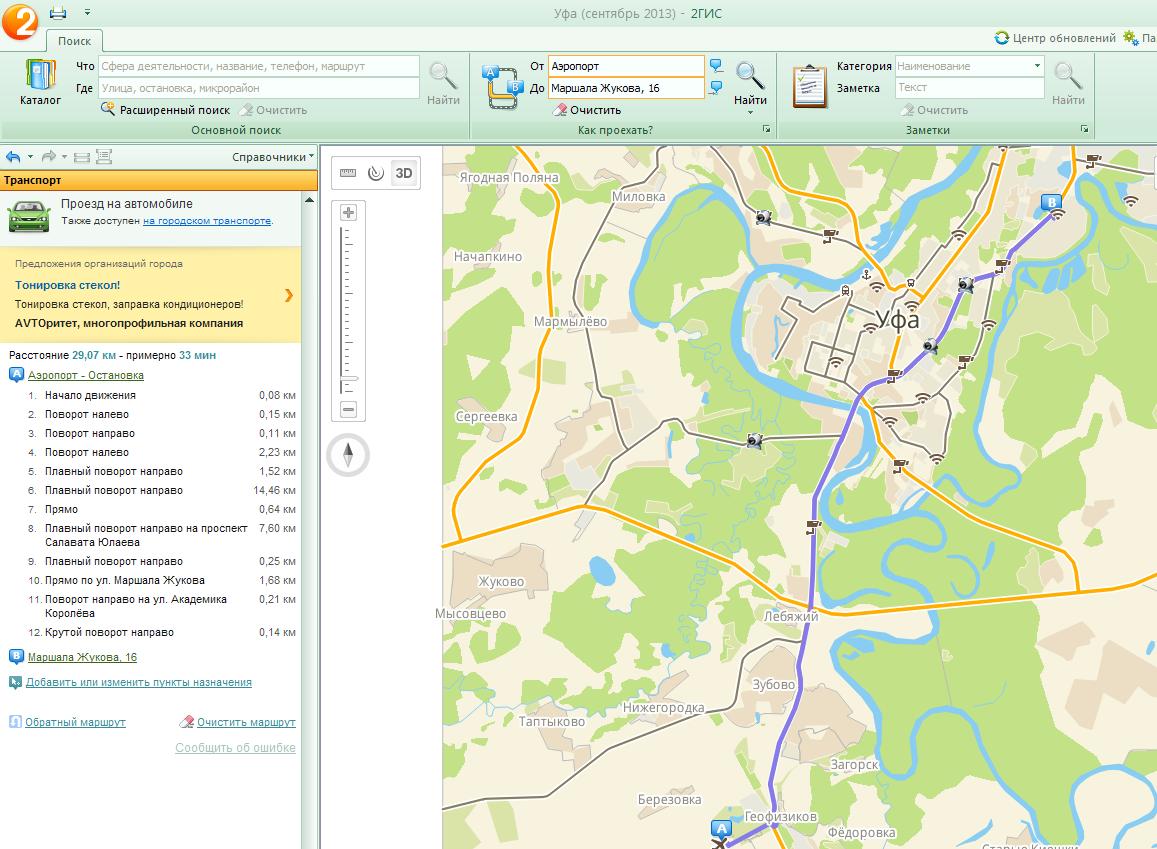Open the Каталог catalog icon
1157x849 pixels.
coord(40,83)
